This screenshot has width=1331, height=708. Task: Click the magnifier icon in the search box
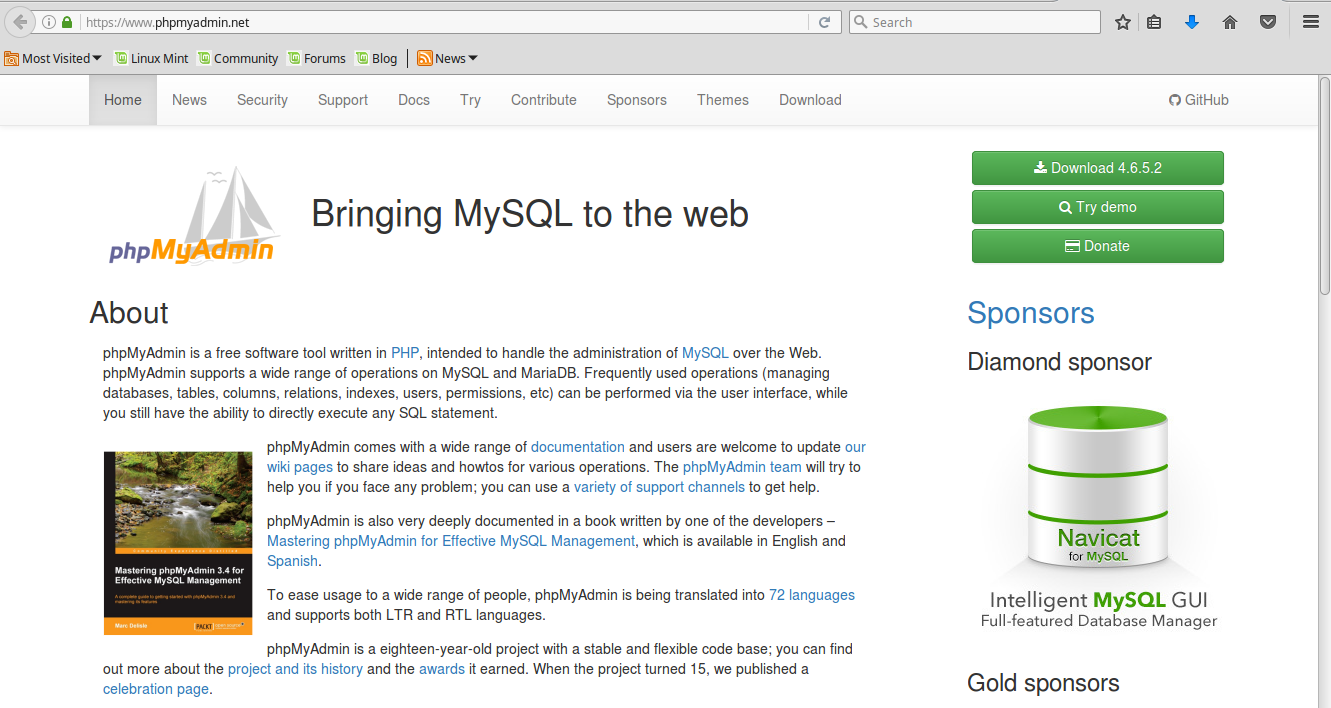point(860,22)
